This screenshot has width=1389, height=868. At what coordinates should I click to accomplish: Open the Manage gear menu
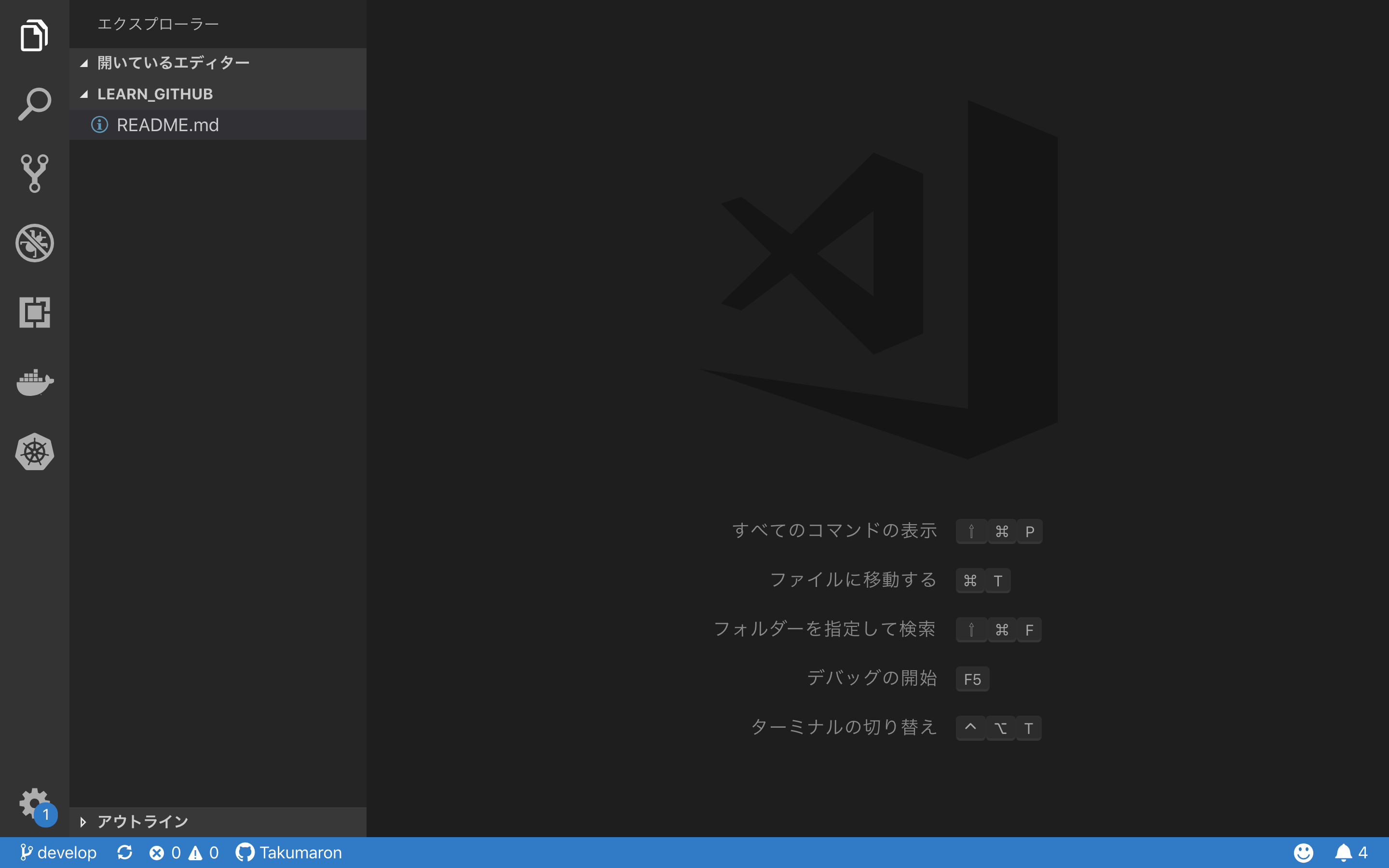point(34,802)
